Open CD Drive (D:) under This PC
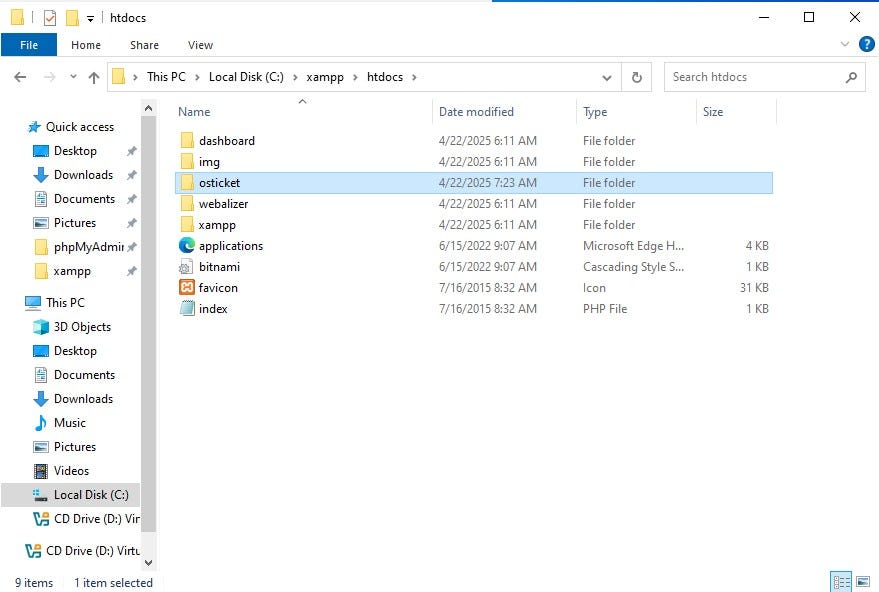Viewport: 879px width, 592px height. (x=96, y=519)
